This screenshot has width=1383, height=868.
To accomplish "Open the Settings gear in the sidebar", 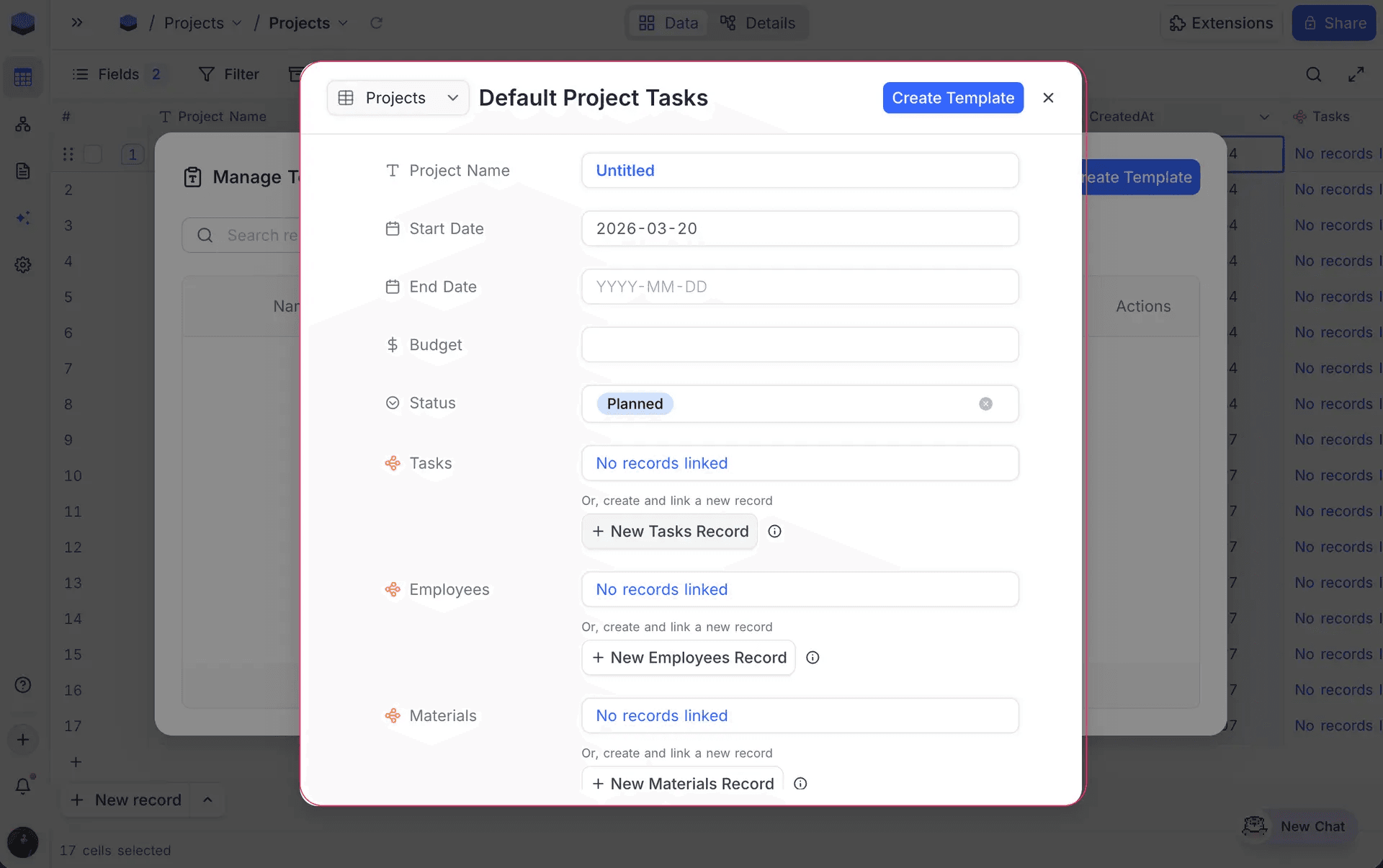I will click(x=23, y=264).
